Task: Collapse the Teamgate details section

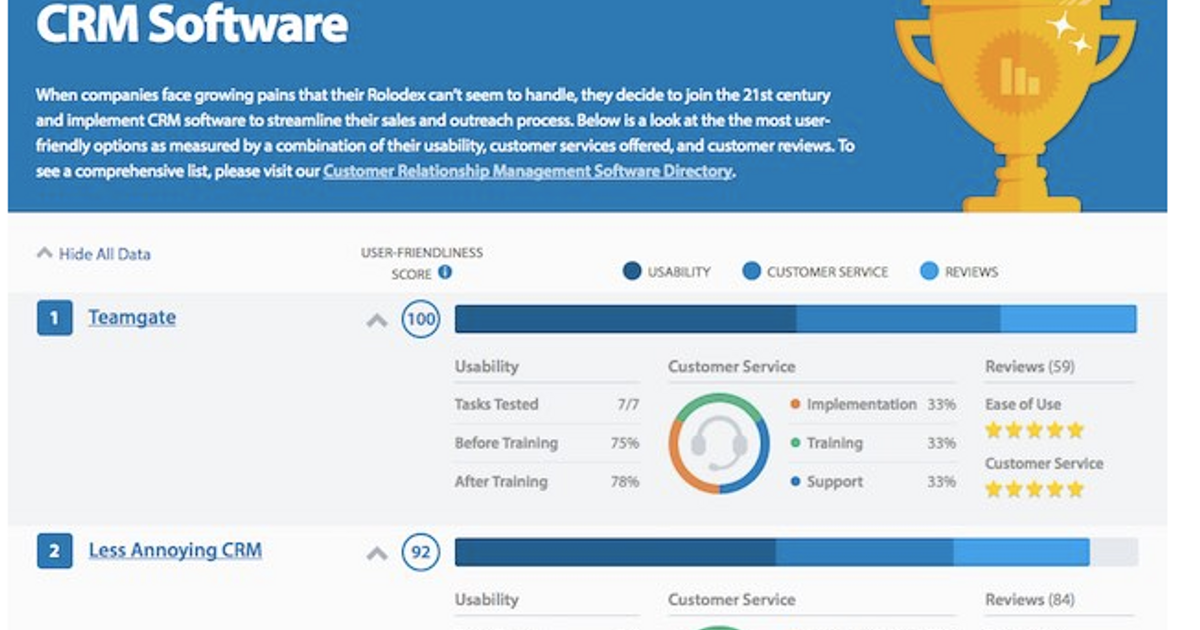Action: click(x=378, y=320)
